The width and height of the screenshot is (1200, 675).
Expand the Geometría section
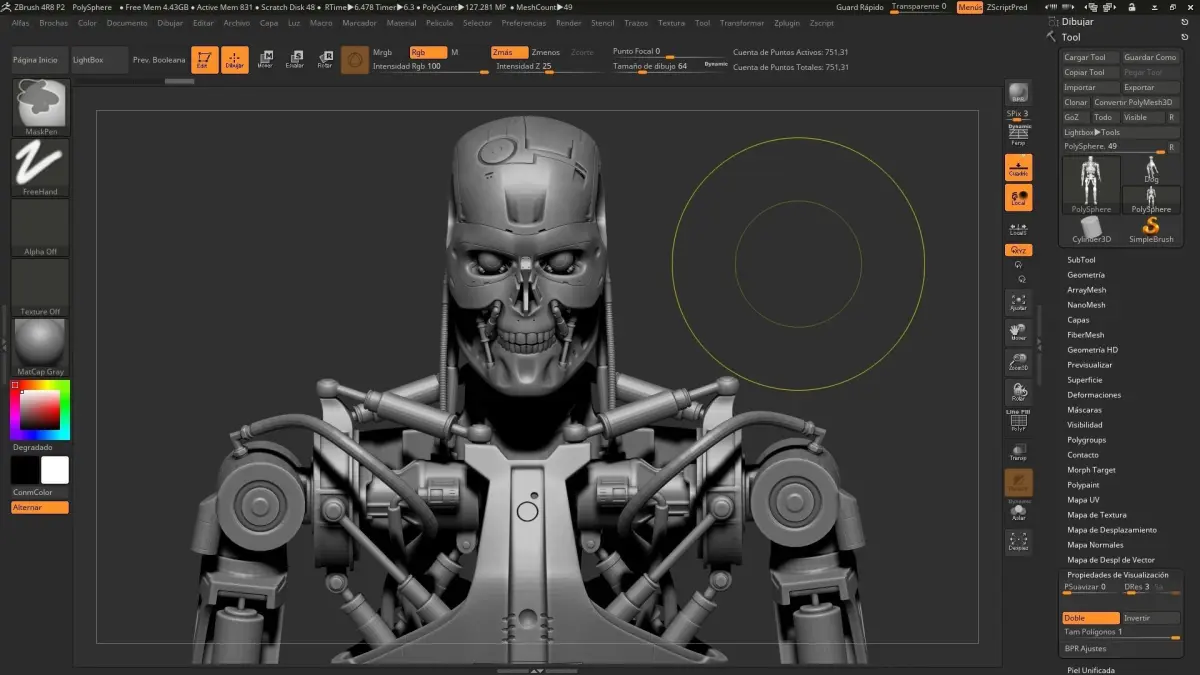pyautogui.click(x=1085, y=275)
